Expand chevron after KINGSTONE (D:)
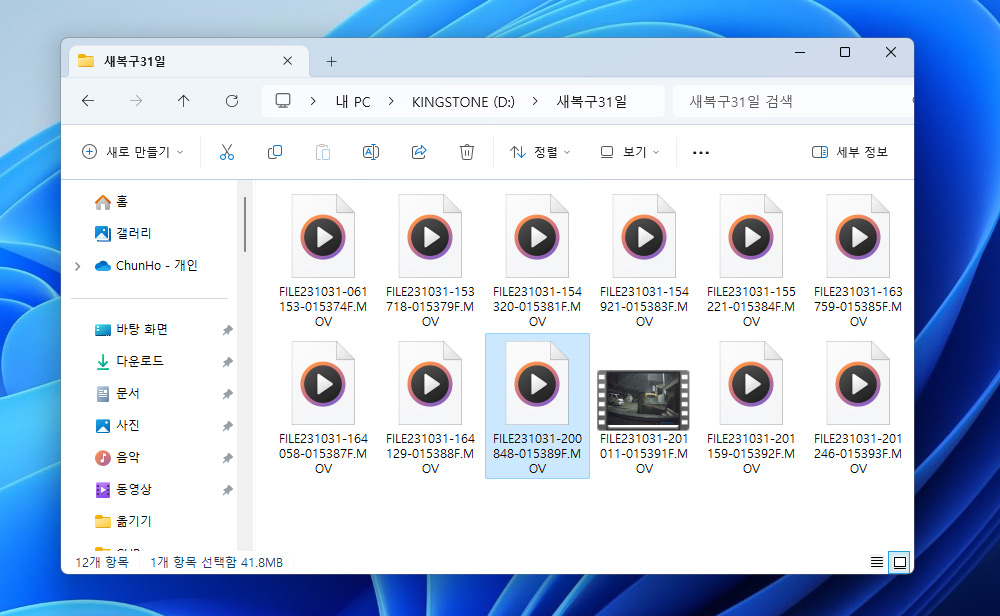 pos(535,101)
